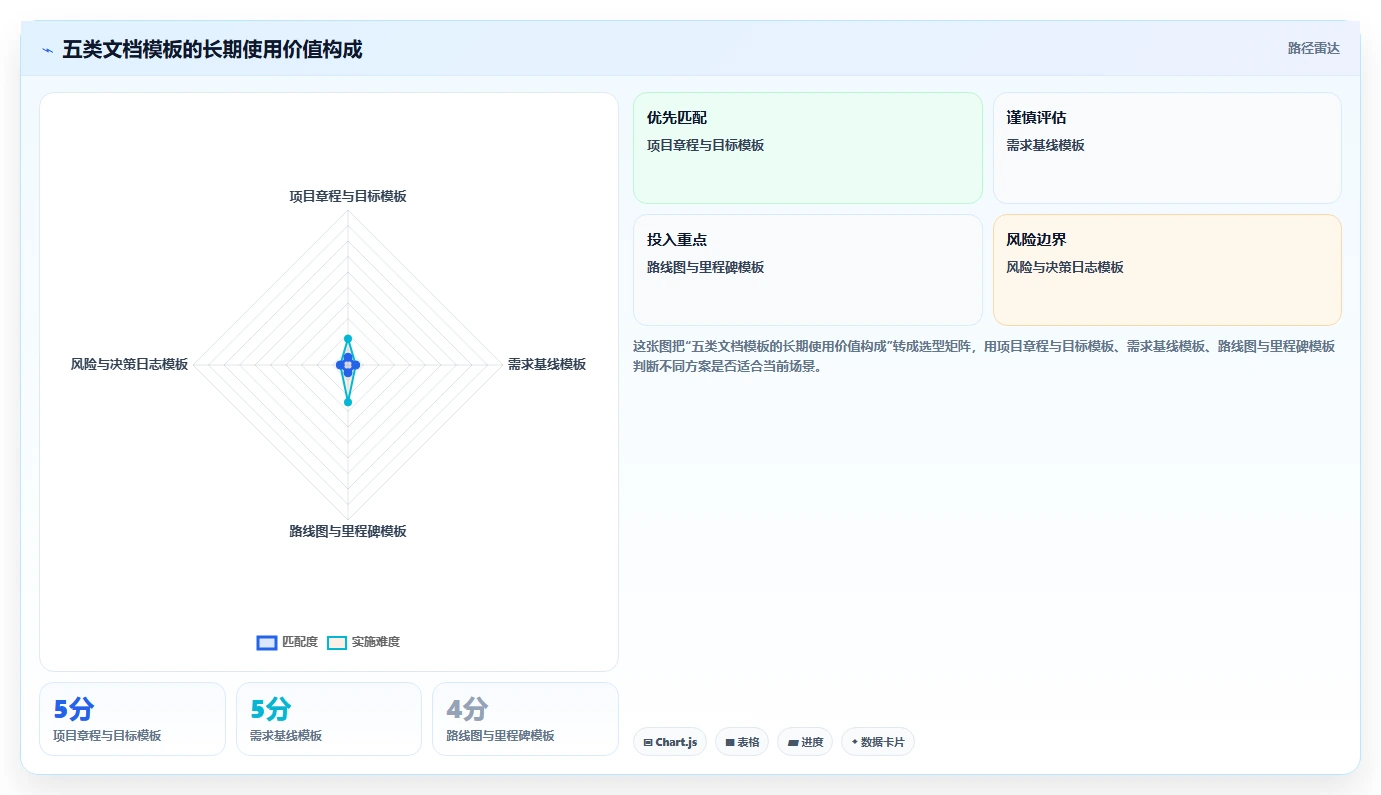Image resolution: width=1381 pixels, height=795 pixels.
Task: Click the blue 5分 score for 项目章程与目标模板
Action: [74, 710]
